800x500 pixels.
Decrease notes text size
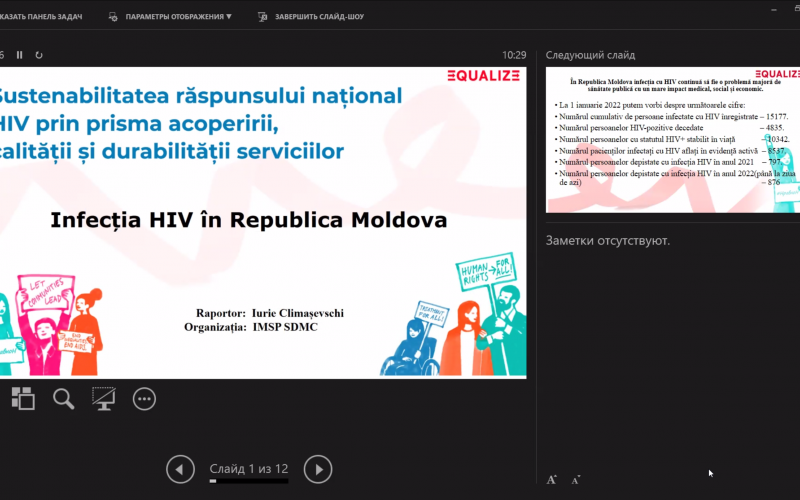tap(576, 480)
